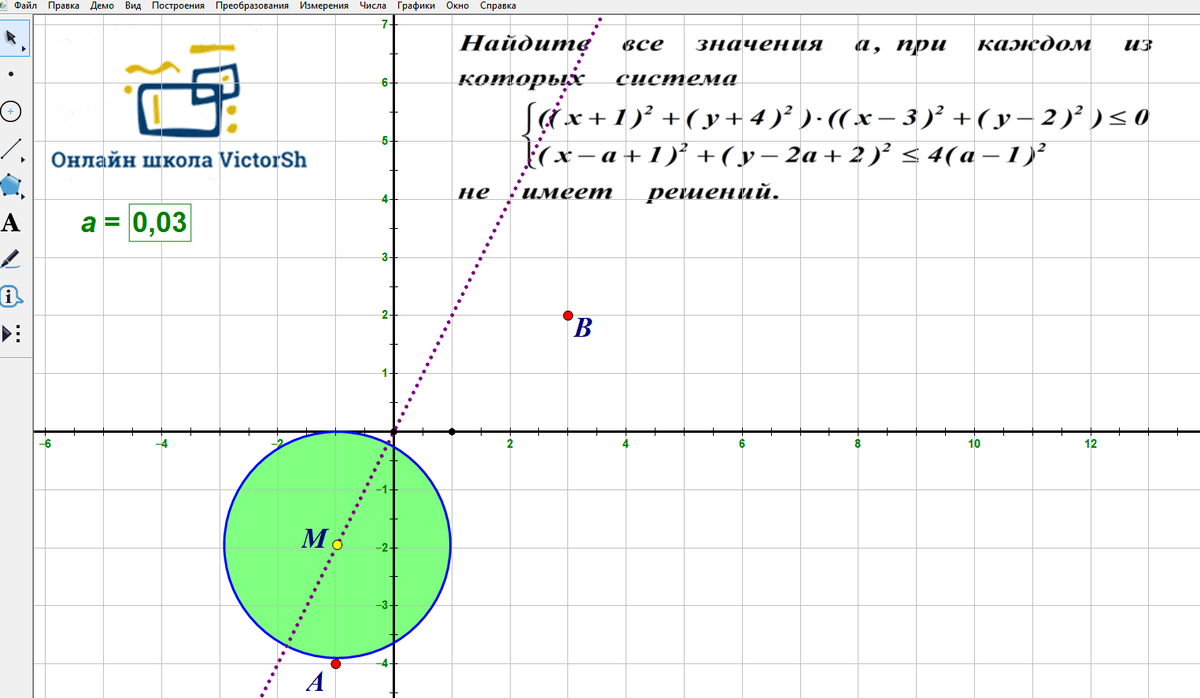The width and height of the screenshot is (1200, 698).
Task: Open the Вид menu
Action: coord(133,5)
